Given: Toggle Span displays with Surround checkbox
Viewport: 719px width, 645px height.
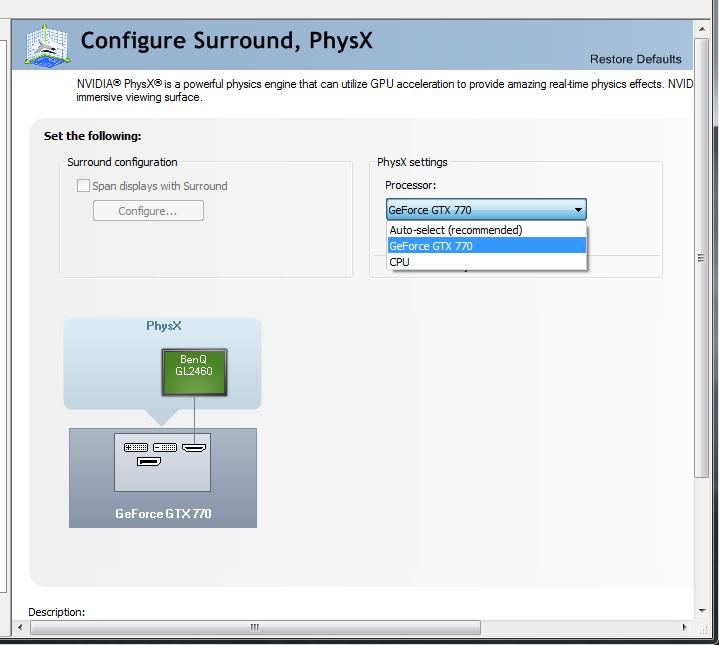Looking at the screenshot, I should 83,186.
